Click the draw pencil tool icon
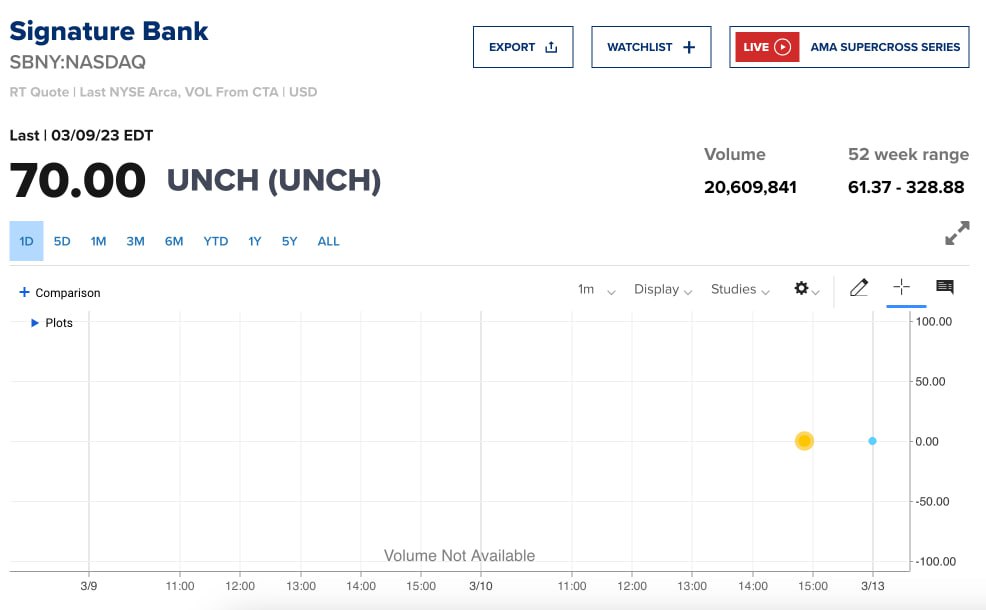 858,288
